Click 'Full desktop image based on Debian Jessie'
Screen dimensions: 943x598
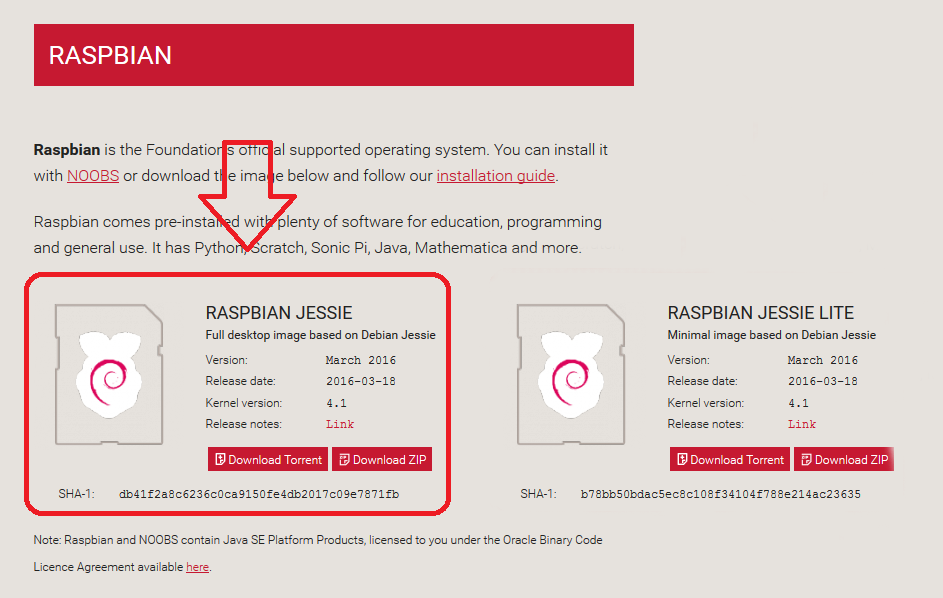[x=321, y=335]
